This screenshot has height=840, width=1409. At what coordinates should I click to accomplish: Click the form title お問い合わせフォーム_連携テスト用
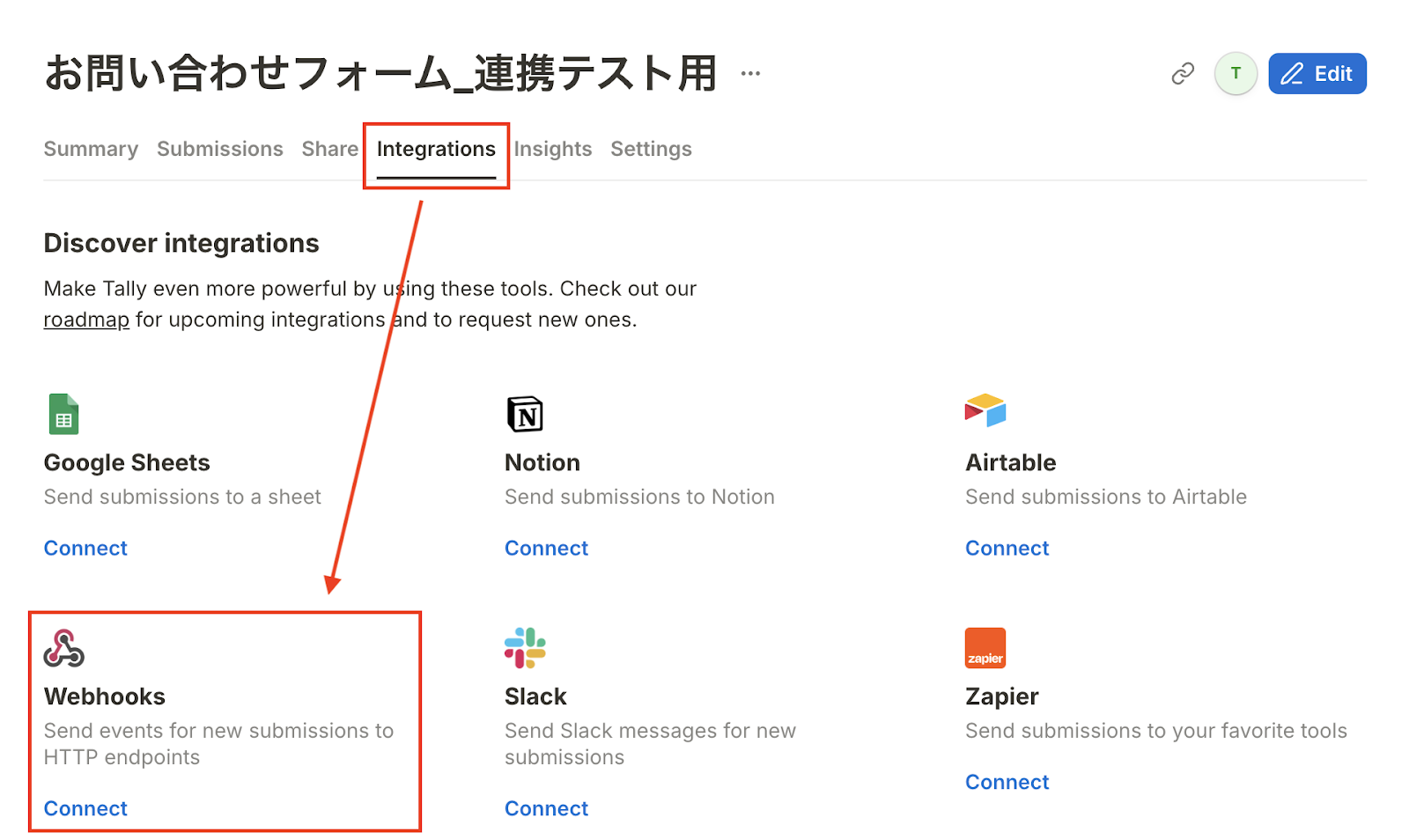tap(380, 74)
